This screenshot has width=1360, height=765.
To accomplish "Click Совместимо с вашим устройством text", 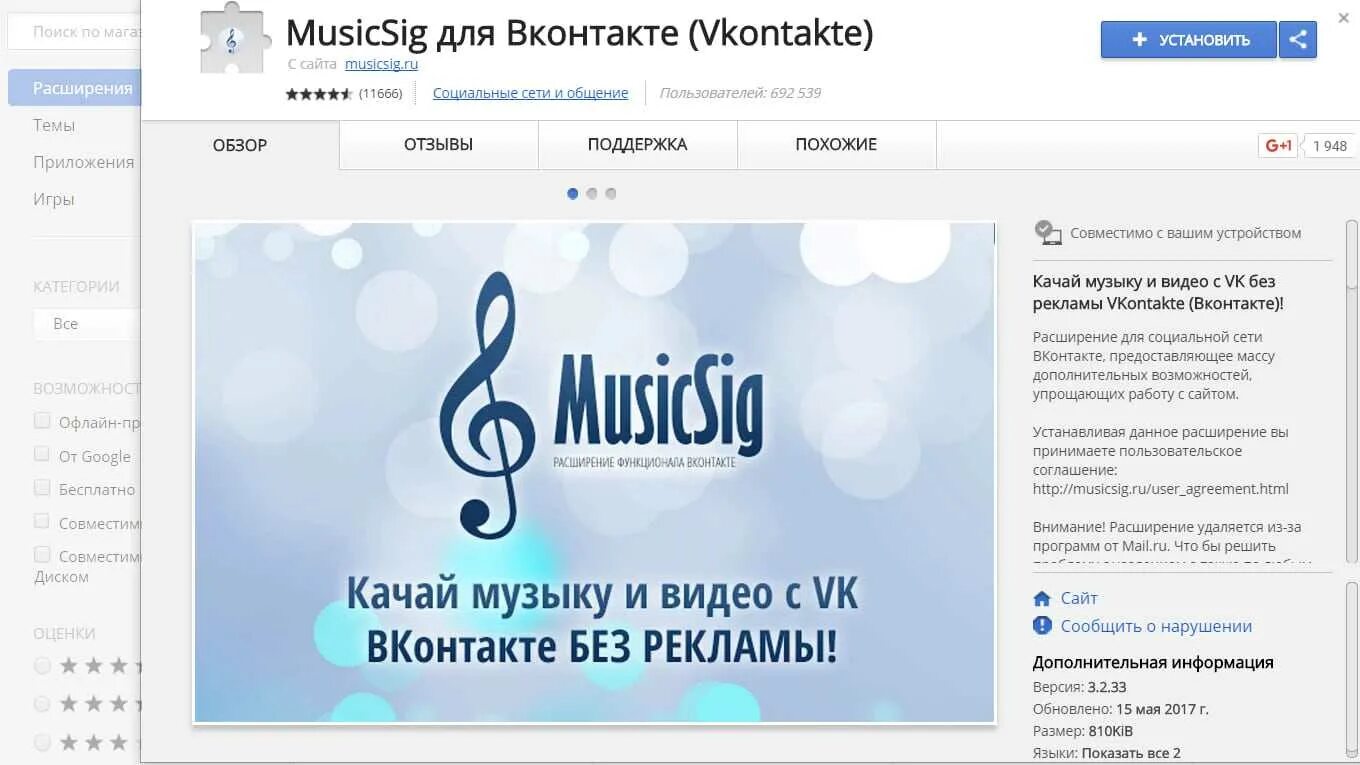I will (1186, 233).
